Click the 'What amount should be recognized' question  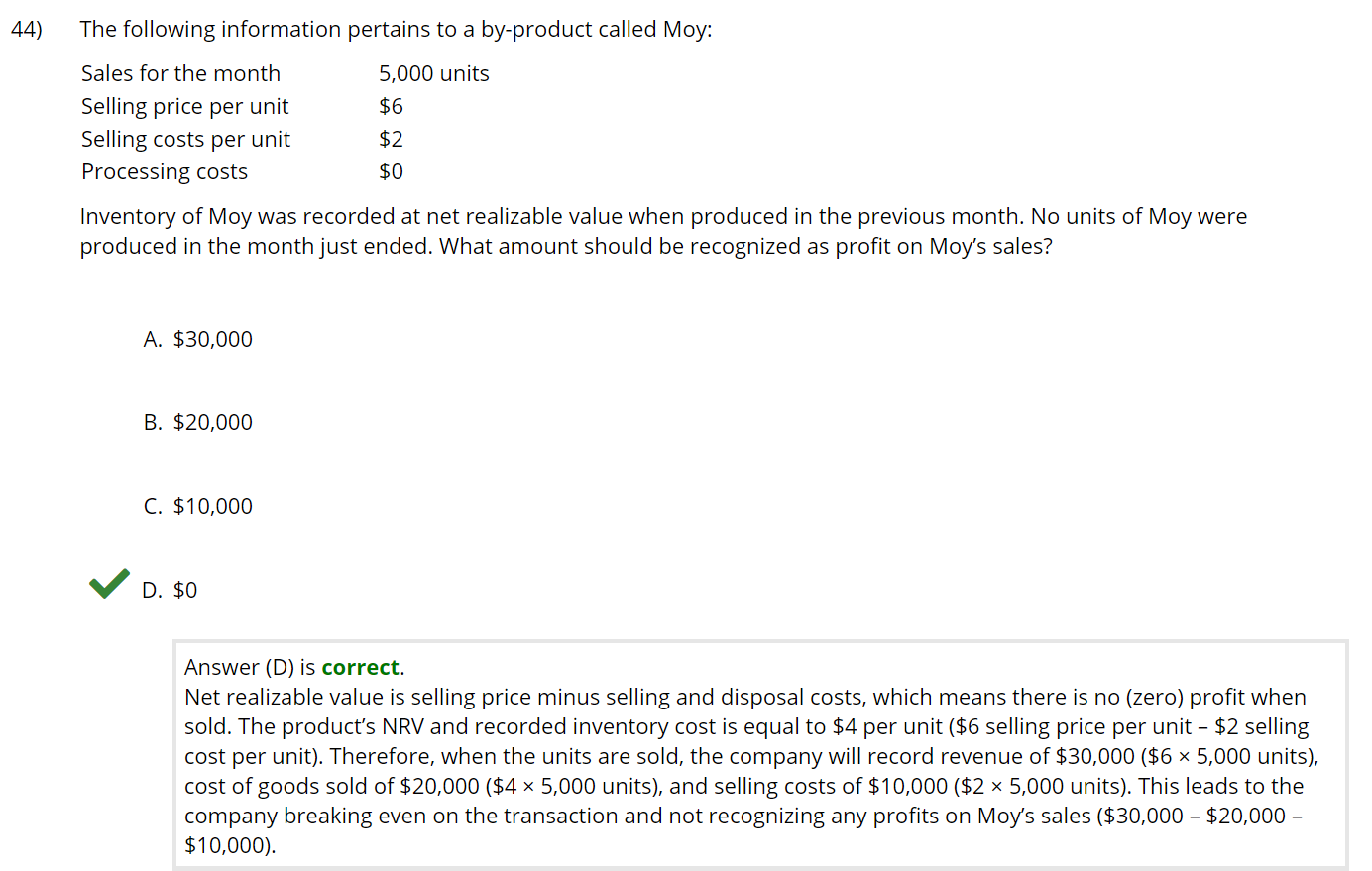pyautogui.click(x=745, y=246)
